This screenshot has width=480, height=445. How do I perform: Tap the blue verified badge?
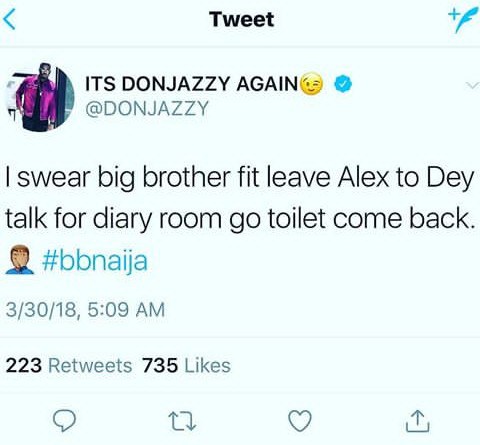[343, 84]
